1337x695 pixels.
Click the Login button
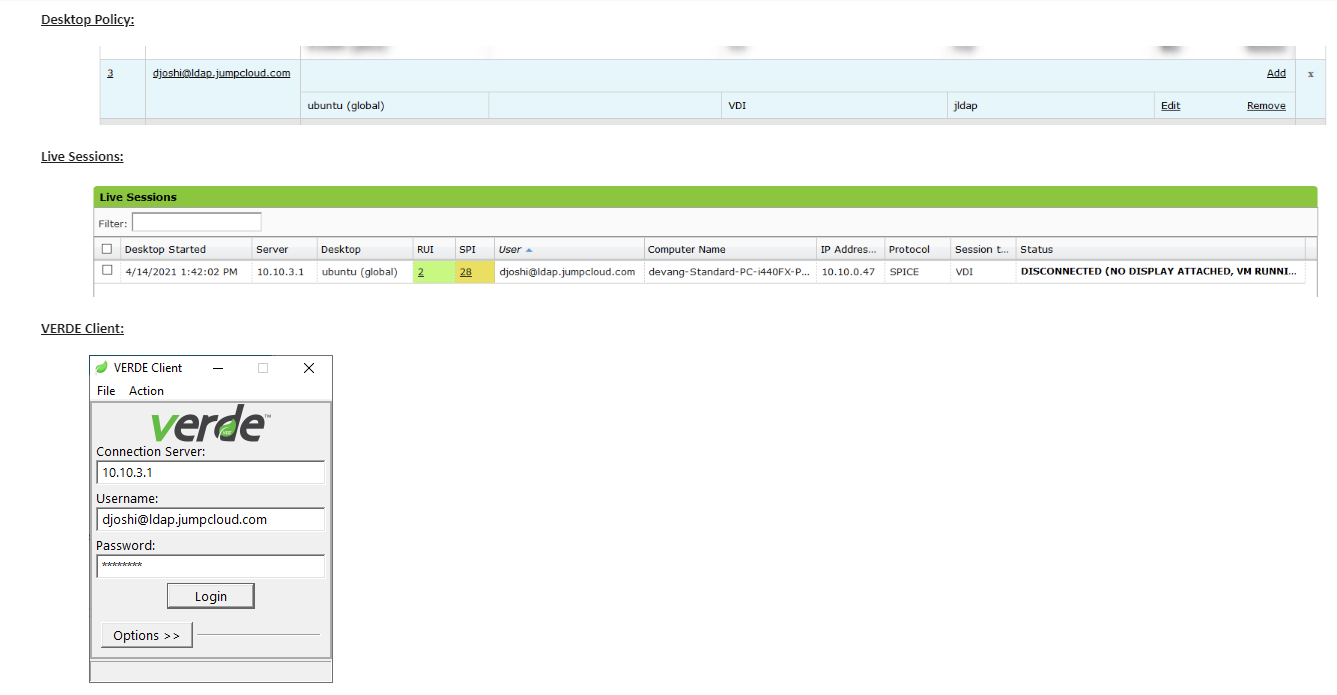coord(211,596)
